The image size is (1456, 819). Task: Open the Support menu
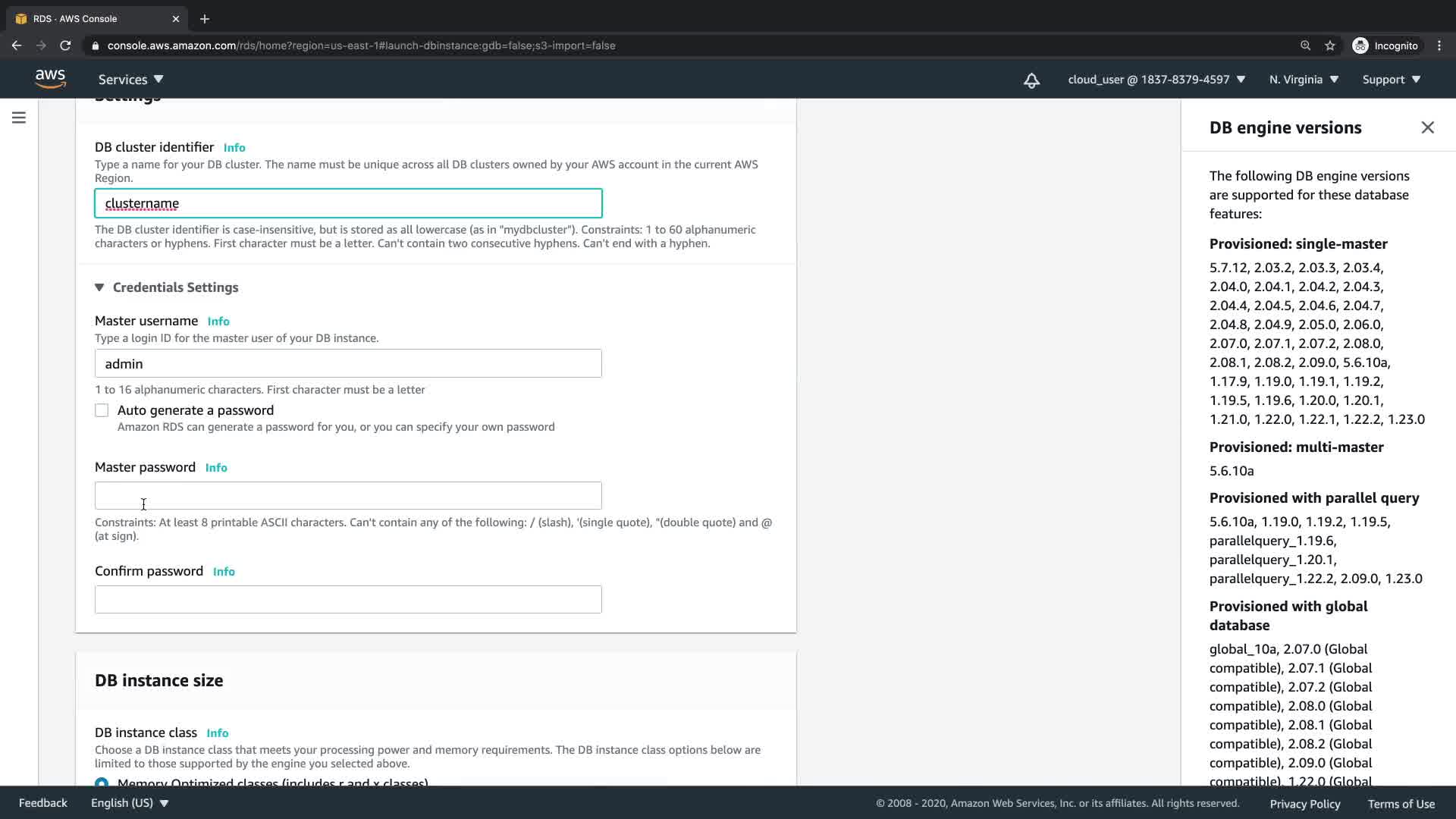click(1391, 80)
